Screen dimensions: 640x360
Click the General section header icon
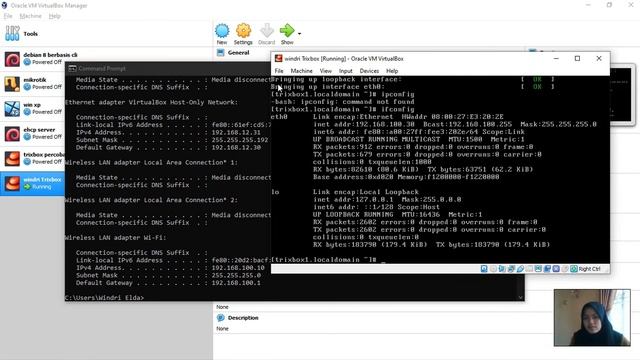pos(221,53)
